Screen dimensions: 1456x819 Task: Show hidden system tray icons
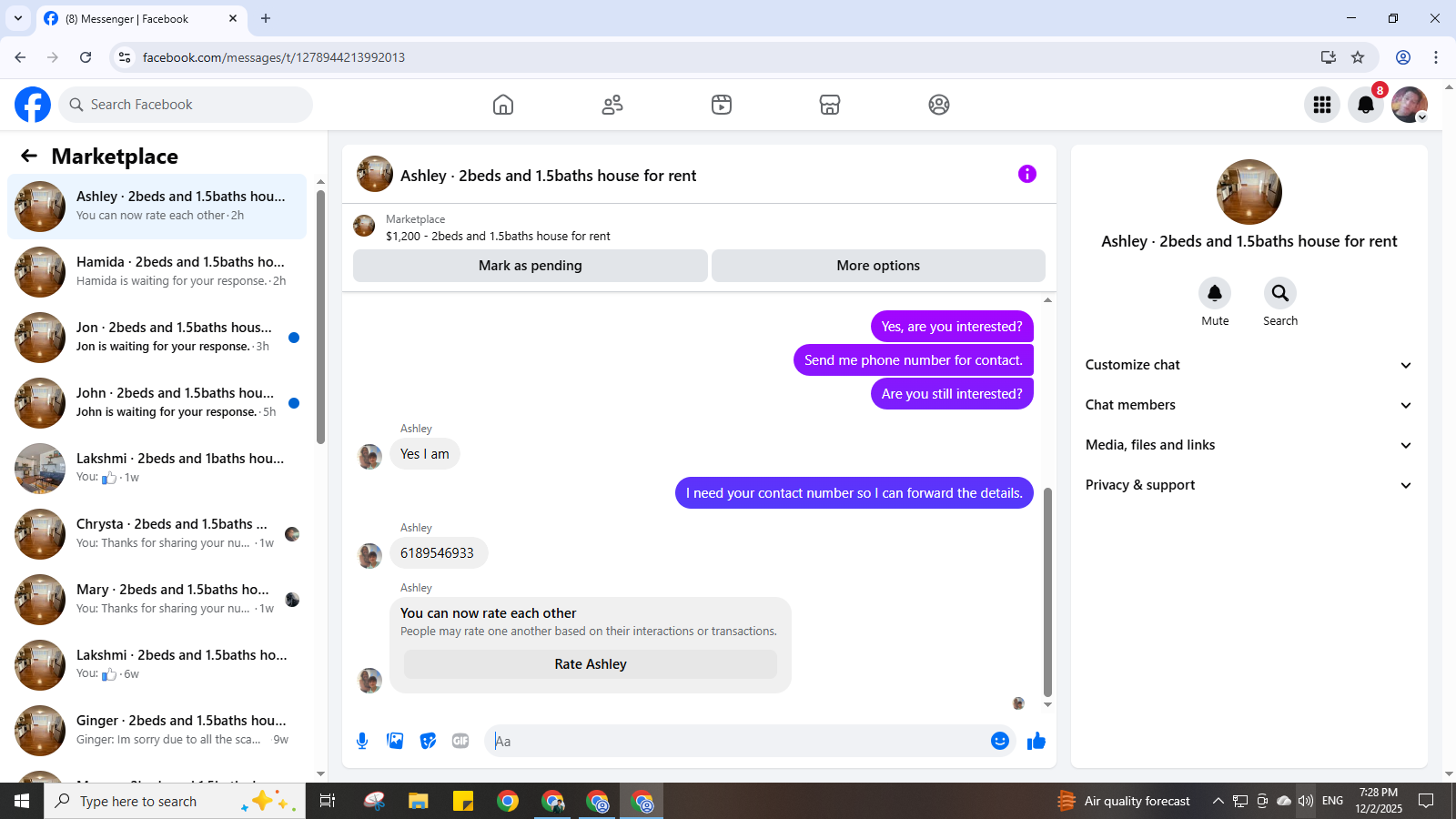point(1218,801)
